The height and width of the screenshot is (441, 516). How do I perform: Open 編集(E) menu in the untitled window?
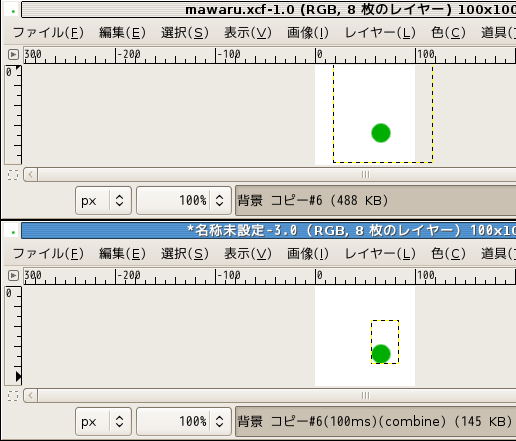(122, 254)
